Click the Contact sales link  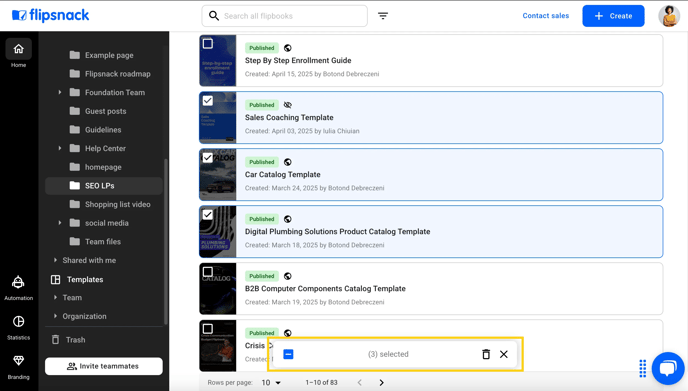click(x=545, y=16)
